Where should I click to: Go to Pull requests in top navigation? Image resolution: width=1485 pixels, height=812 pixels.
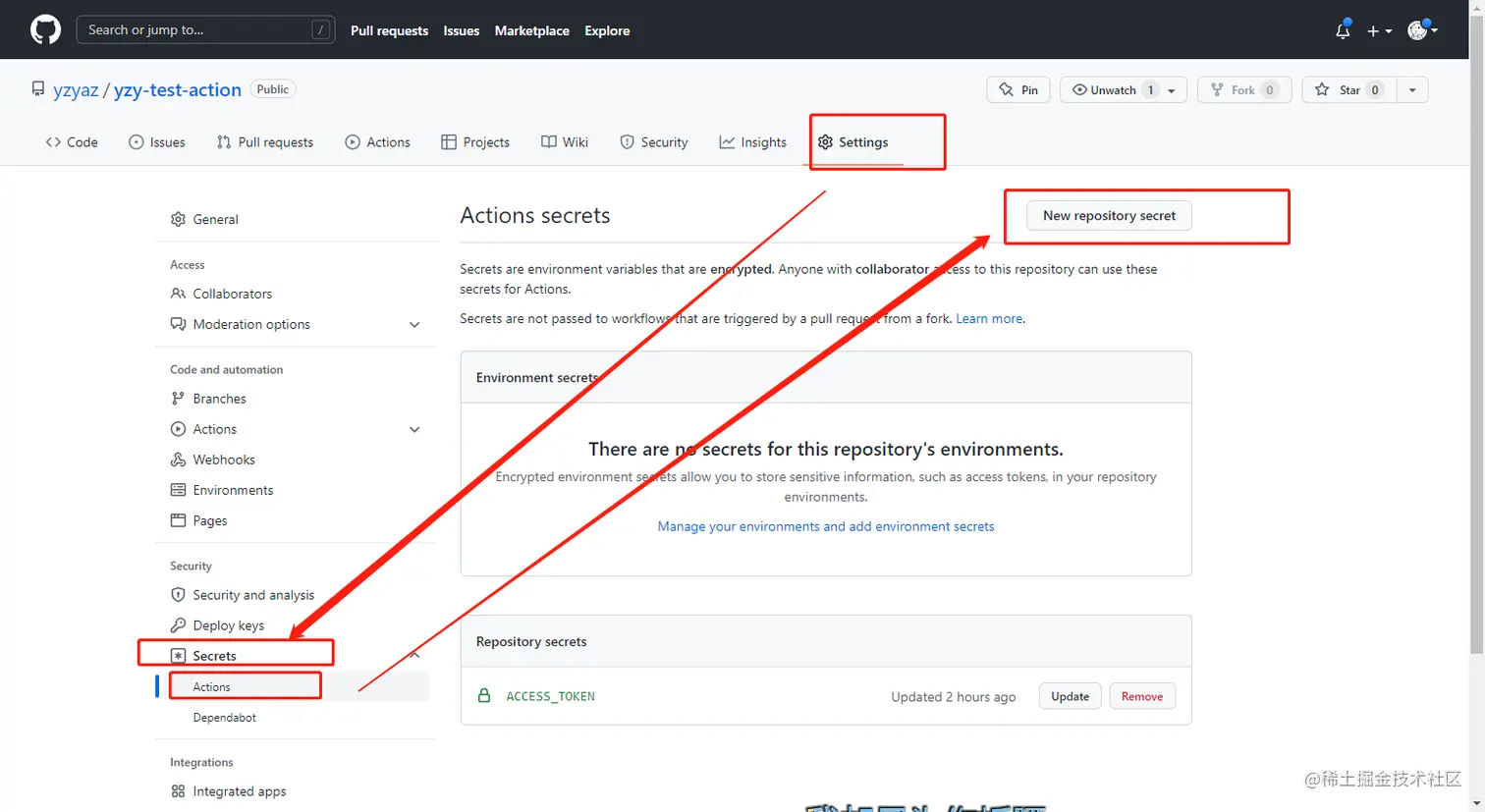click(x=389, y=30)
